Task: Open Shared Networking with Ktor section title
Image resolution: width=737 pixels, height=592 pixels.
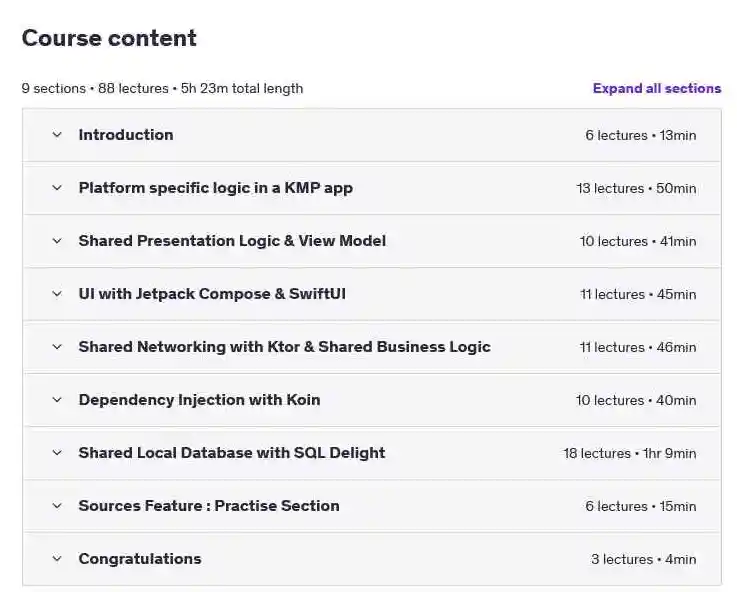Action: click(x=284, y=347)
